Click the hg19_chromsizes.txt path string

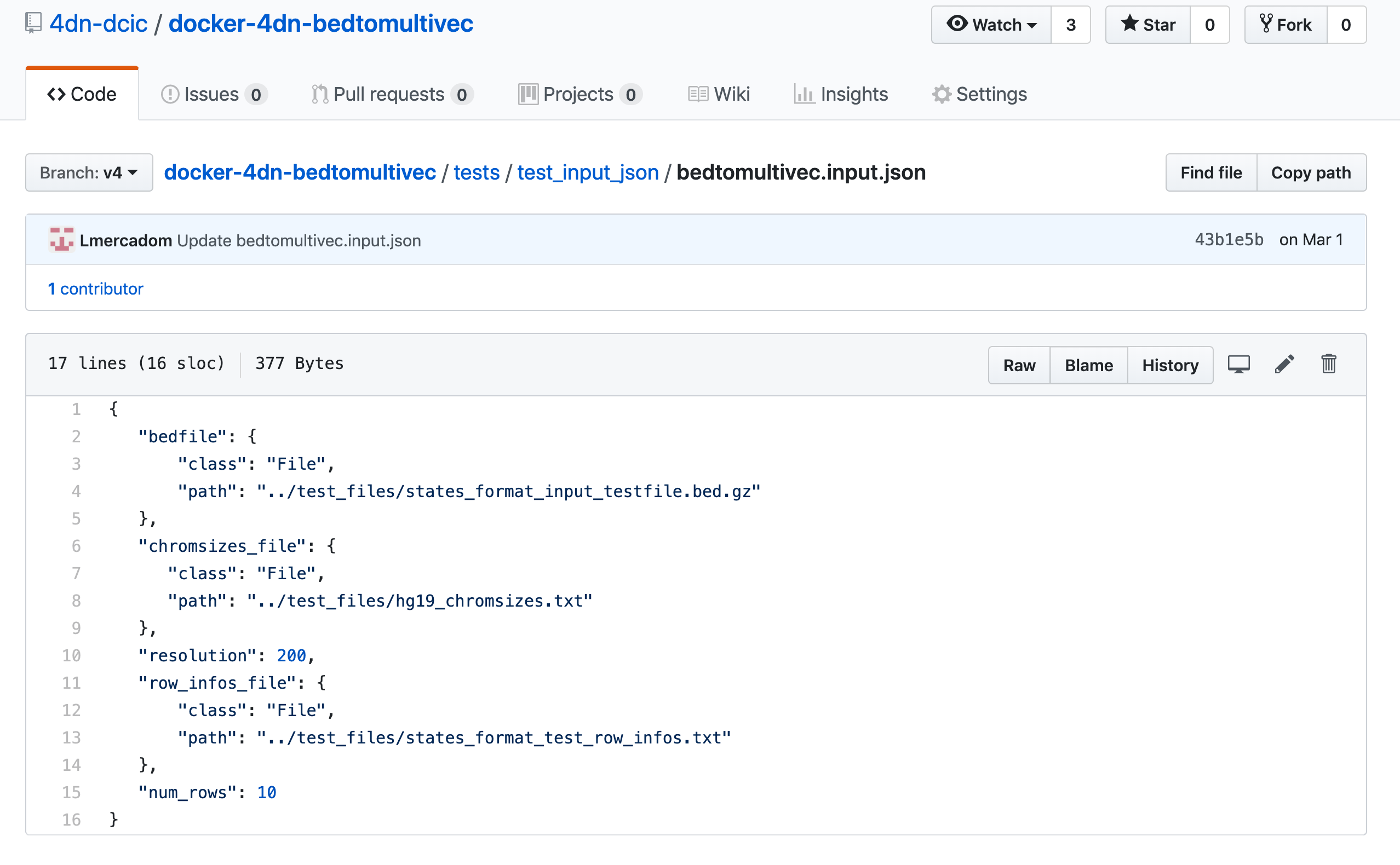click(420, 601)
